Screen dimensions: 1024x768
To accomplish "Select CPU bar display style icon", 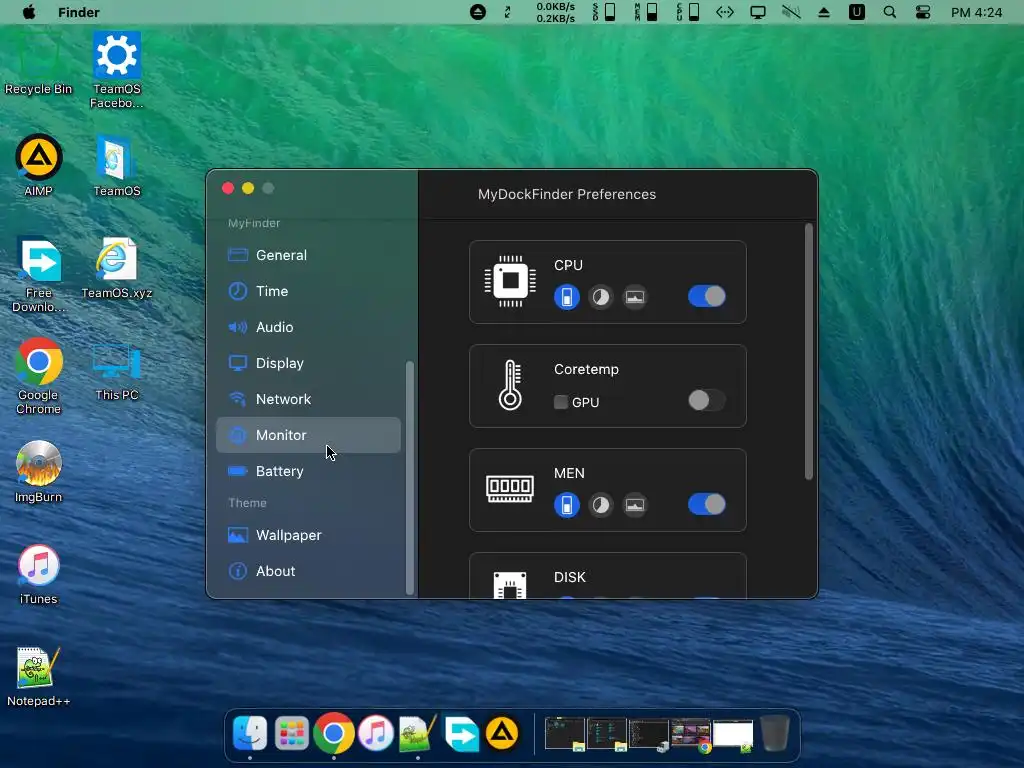I will click(567, 297).
